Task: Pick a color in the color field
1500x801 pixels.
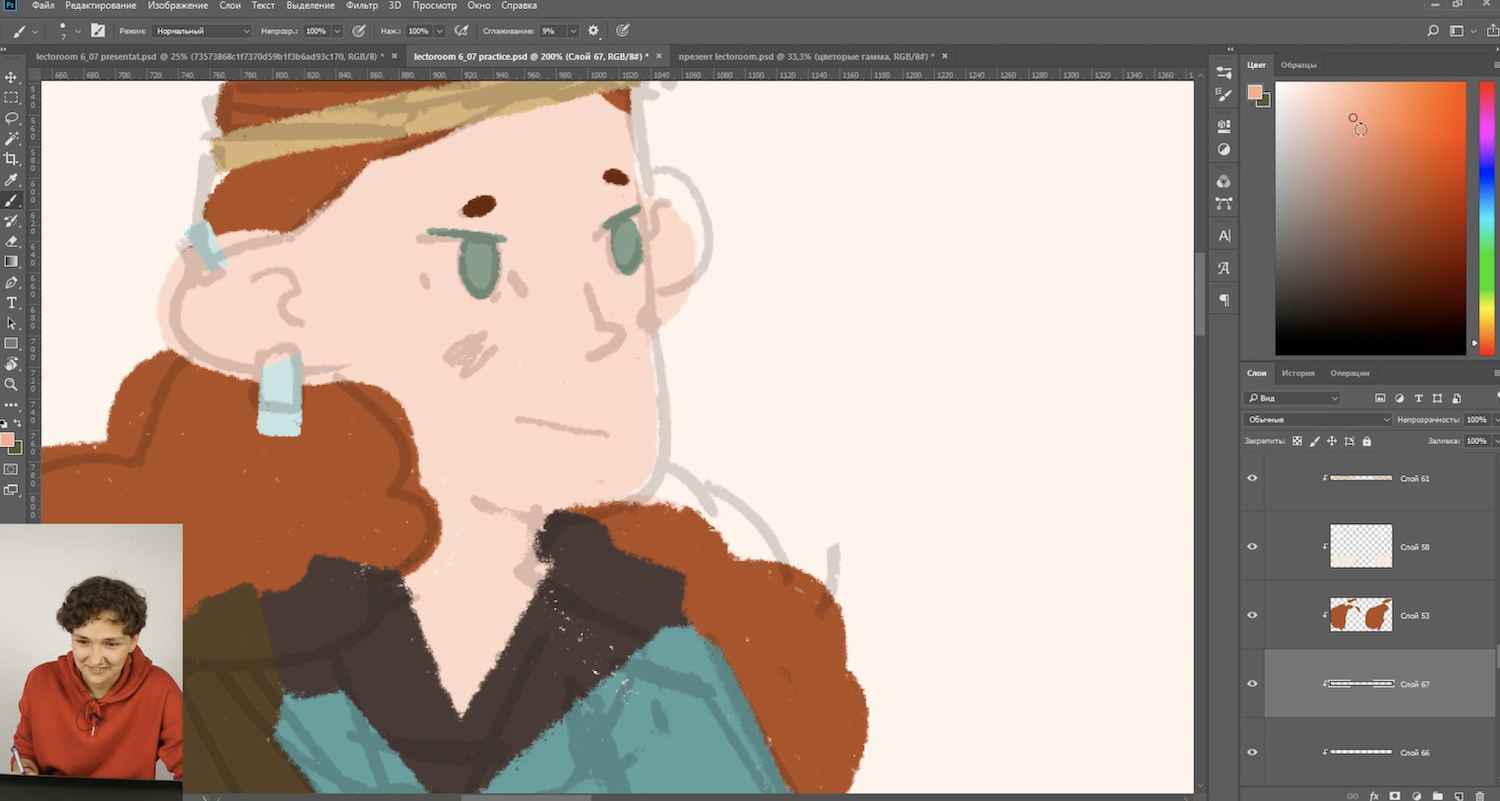Action: (x=1370, y=218)
